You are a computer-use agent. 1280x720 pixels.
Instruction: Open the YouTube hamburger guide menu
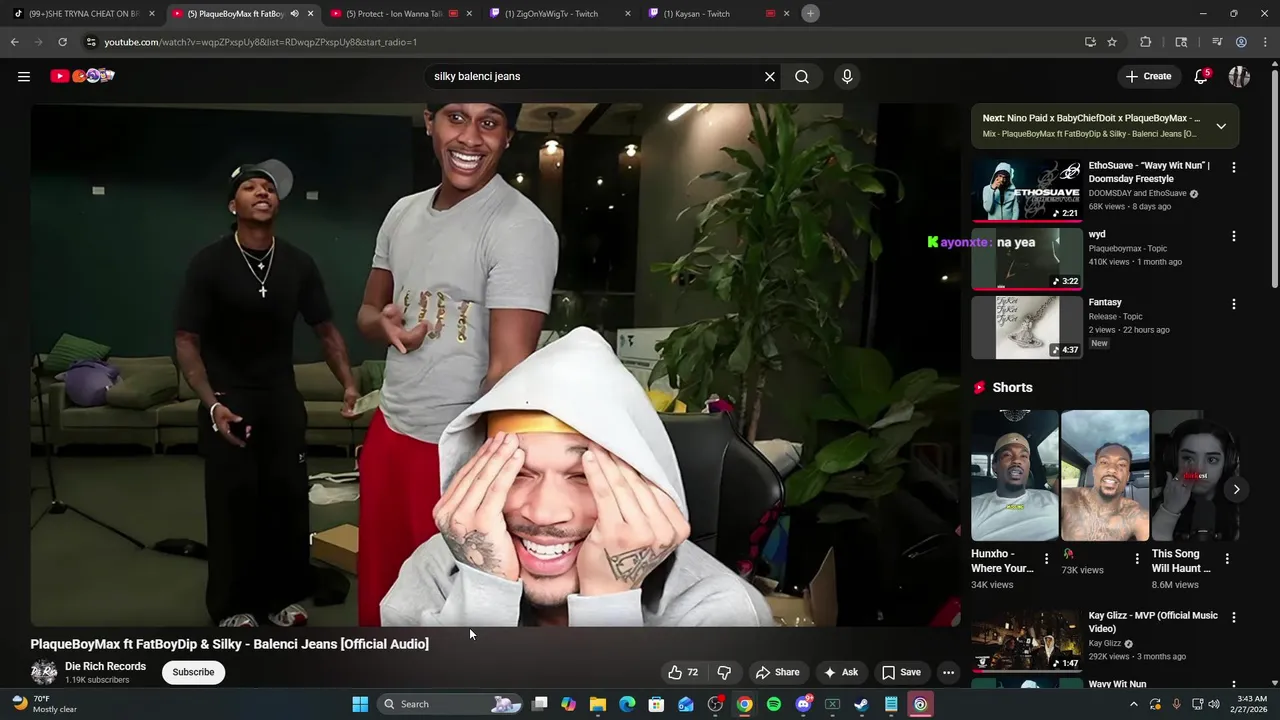coord(24,76)
